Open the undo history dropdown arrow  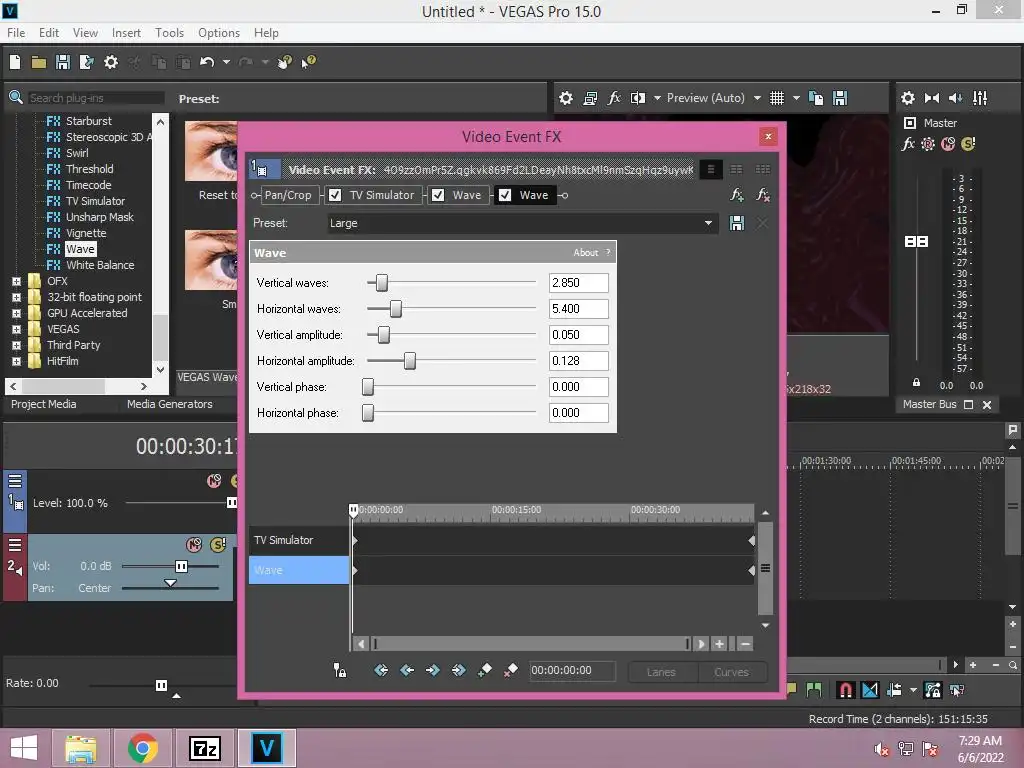coord(227,62)
